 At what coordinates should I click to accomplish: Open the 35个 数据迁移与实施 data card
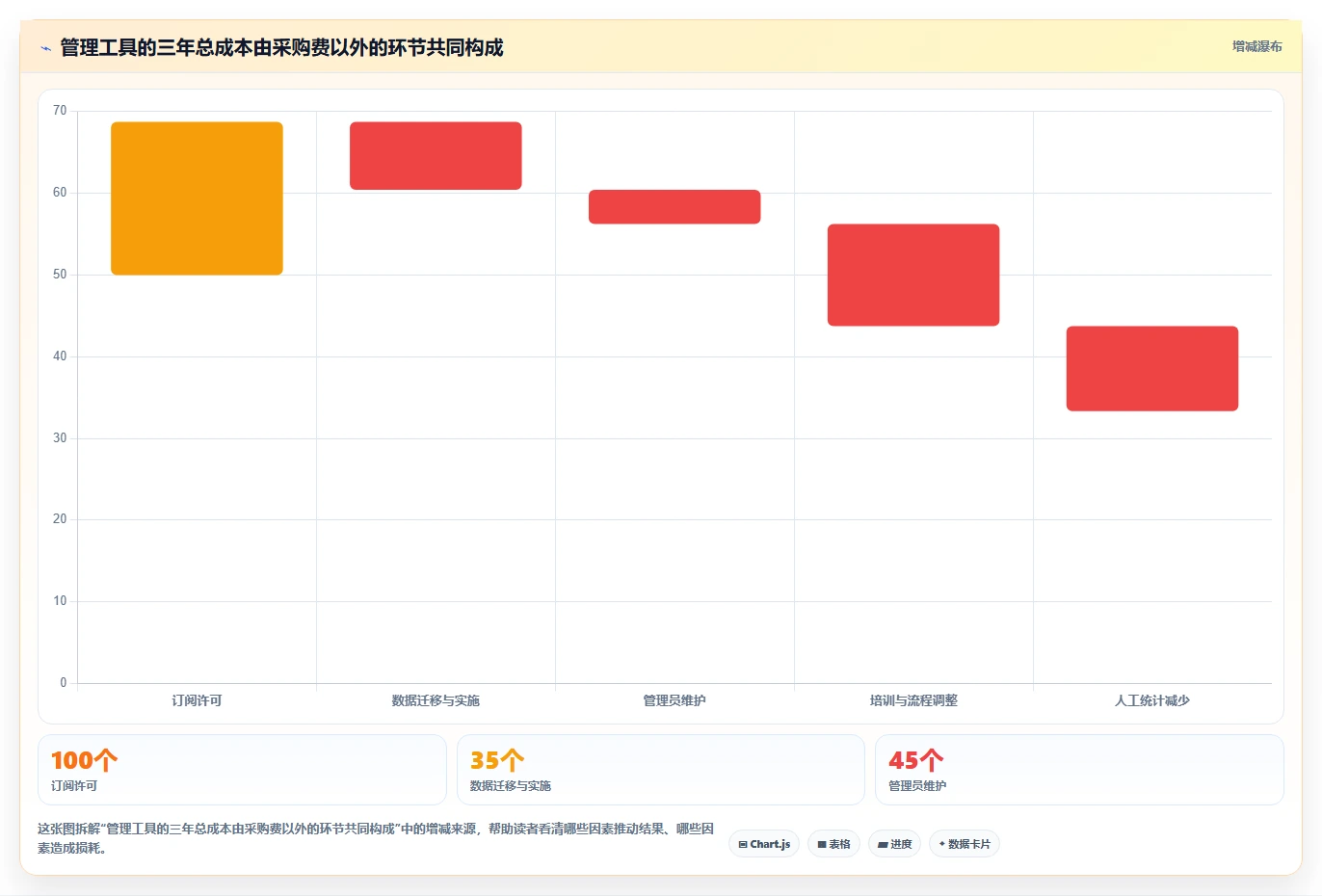661,770
